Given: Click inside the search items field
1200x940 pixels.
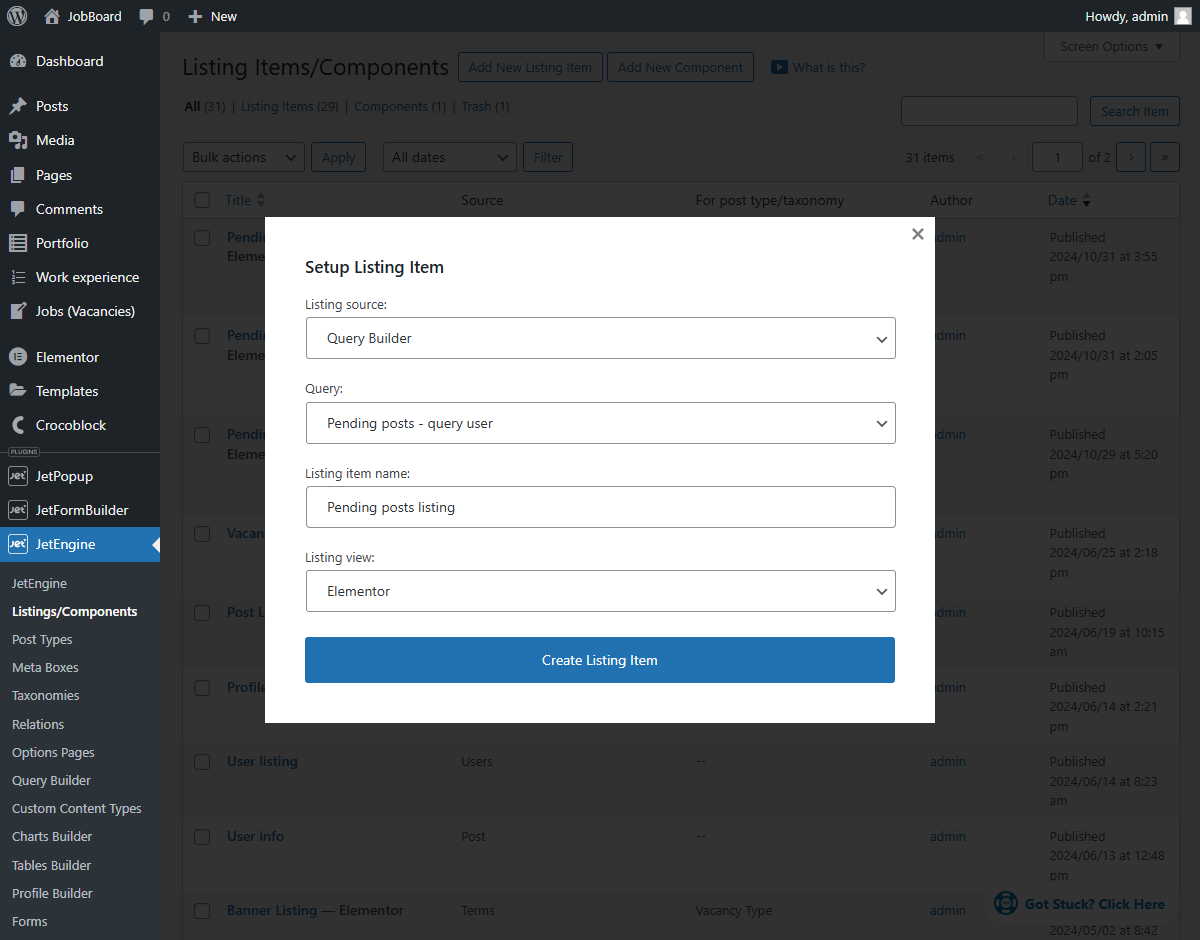Looking at the screenshot, I should coord(989,111).
